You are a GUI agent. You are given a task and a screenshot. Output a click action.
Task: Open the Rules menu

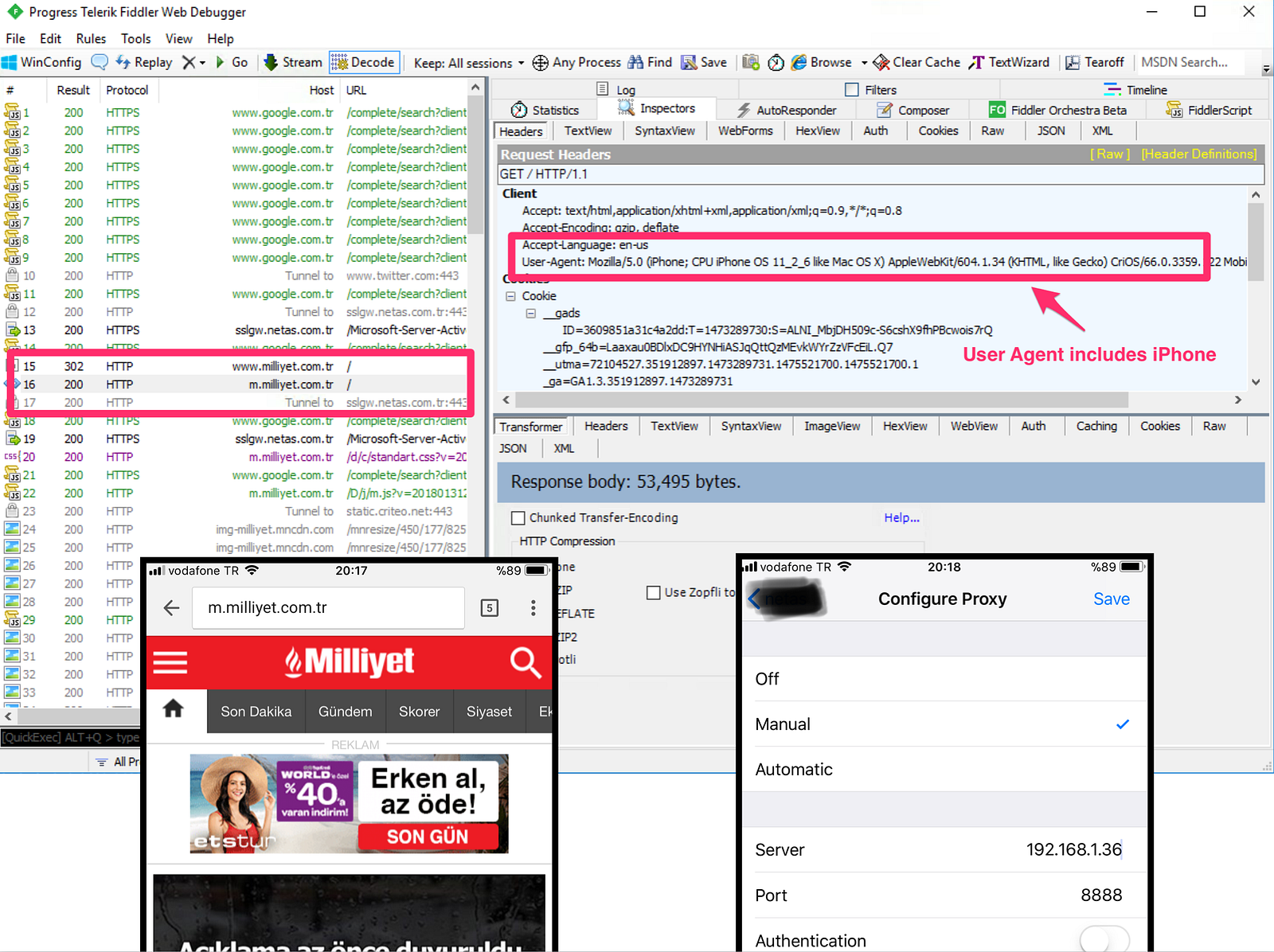91,38
